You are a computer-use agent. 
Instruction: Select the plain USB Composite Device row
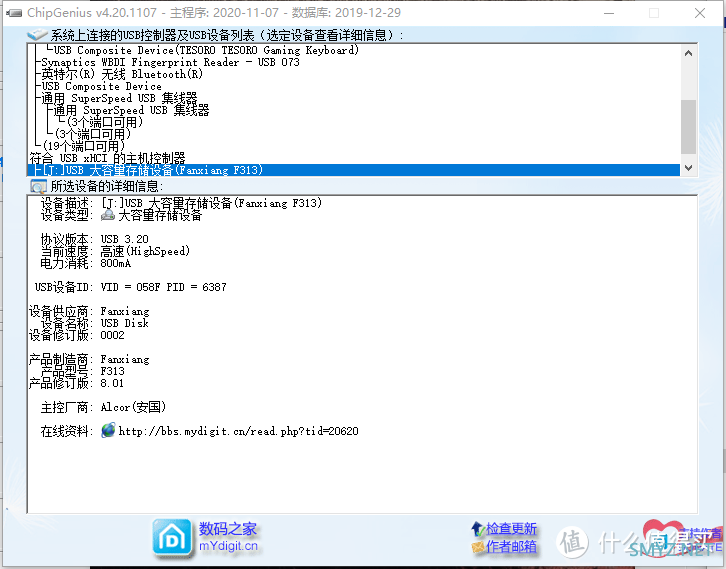coord(101,86)
